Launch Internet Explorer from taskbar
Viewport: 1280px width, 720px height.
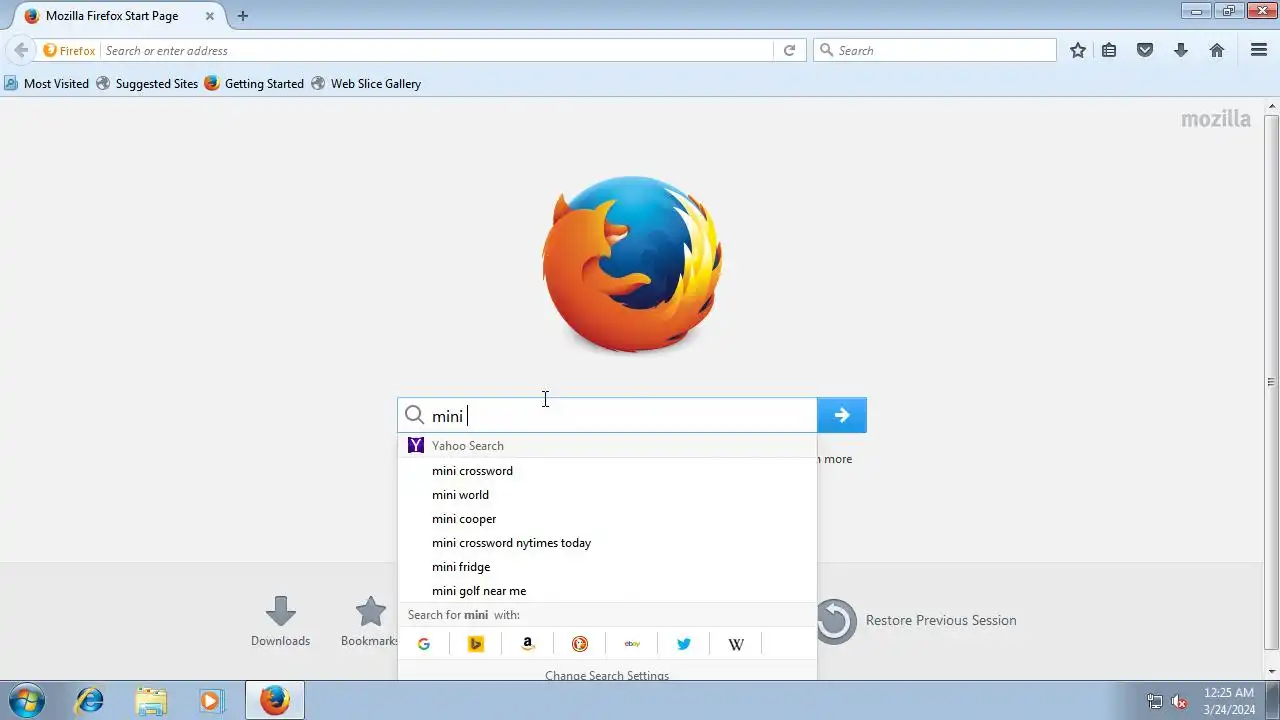(x=90, y=701)
